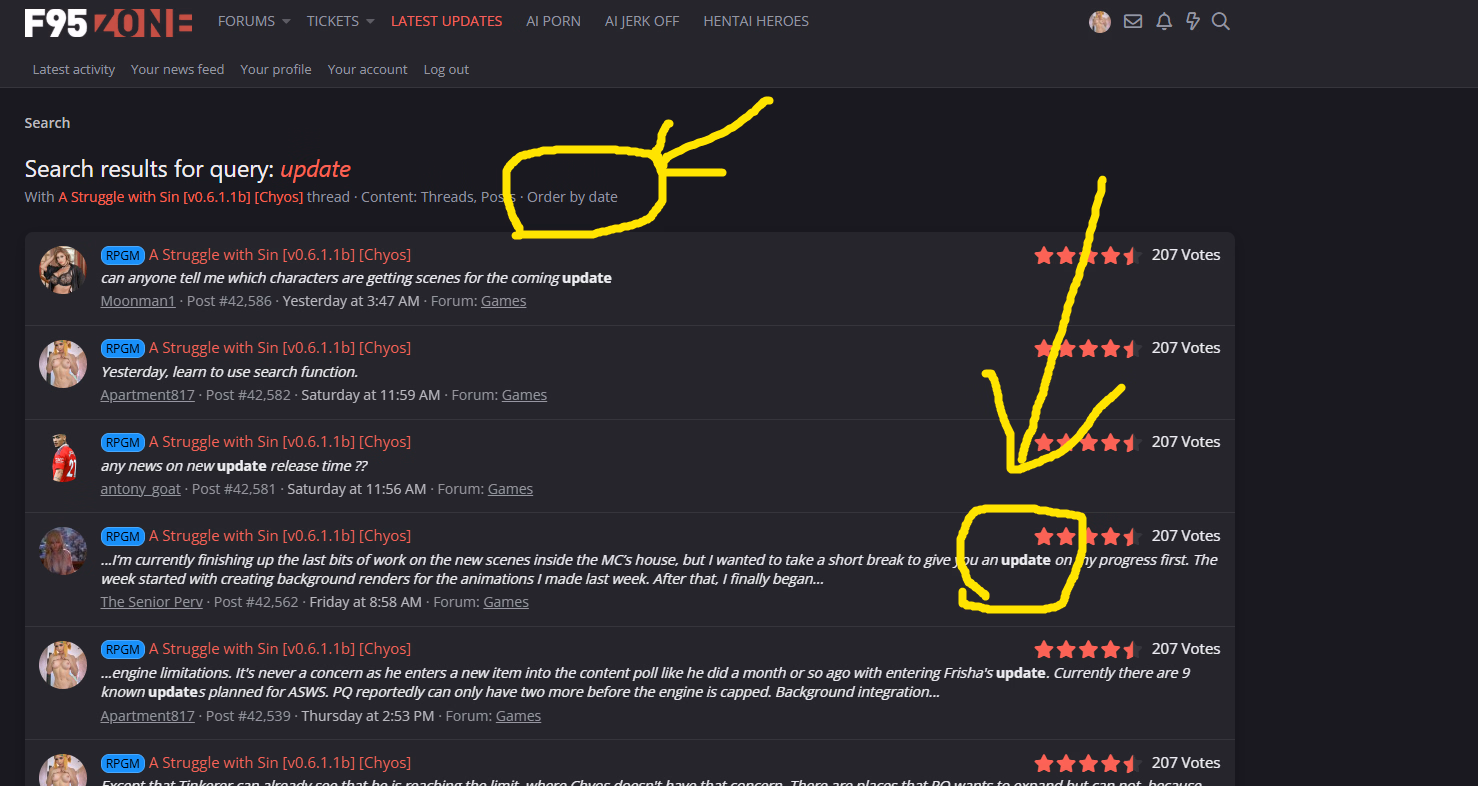This screenshot has height=786, width=1478.
Task: Click "207 Votes" in Moonman1's result
Action: click(x=1186, y=255)
